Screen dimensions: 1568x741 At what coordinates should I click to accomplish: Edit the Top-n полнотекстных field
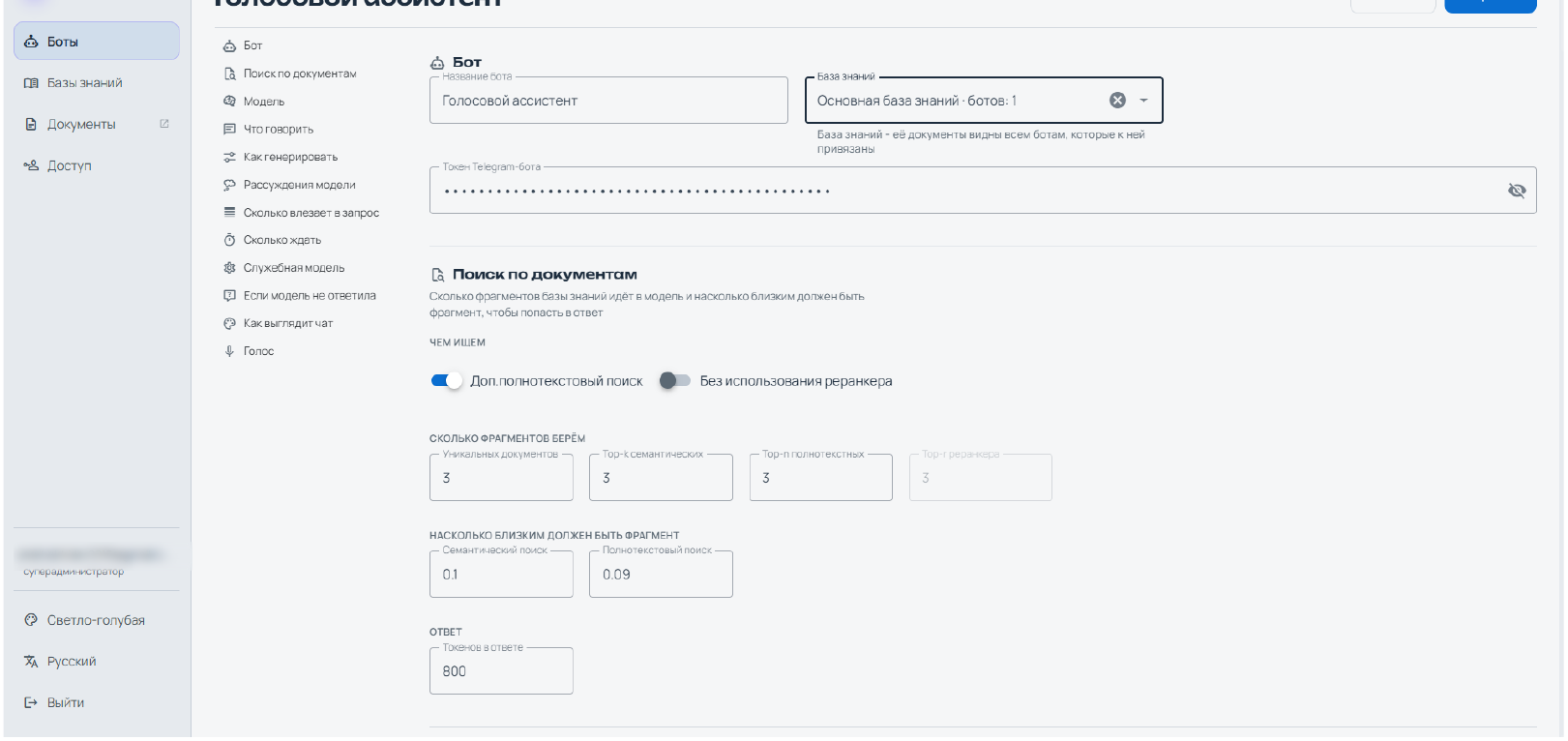click(821, 478)
